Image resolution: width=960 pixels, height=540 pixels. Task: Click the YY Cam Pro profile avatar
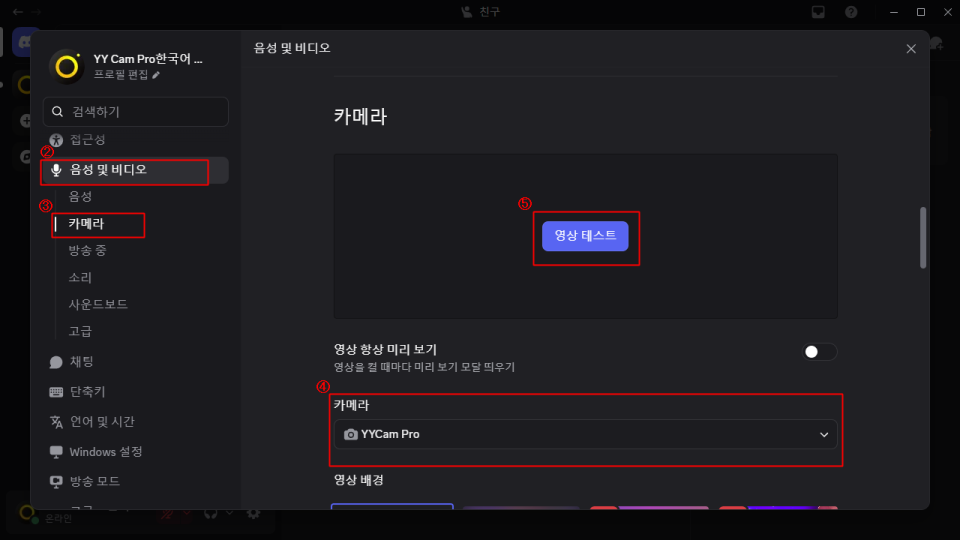[x=66, y=66]
